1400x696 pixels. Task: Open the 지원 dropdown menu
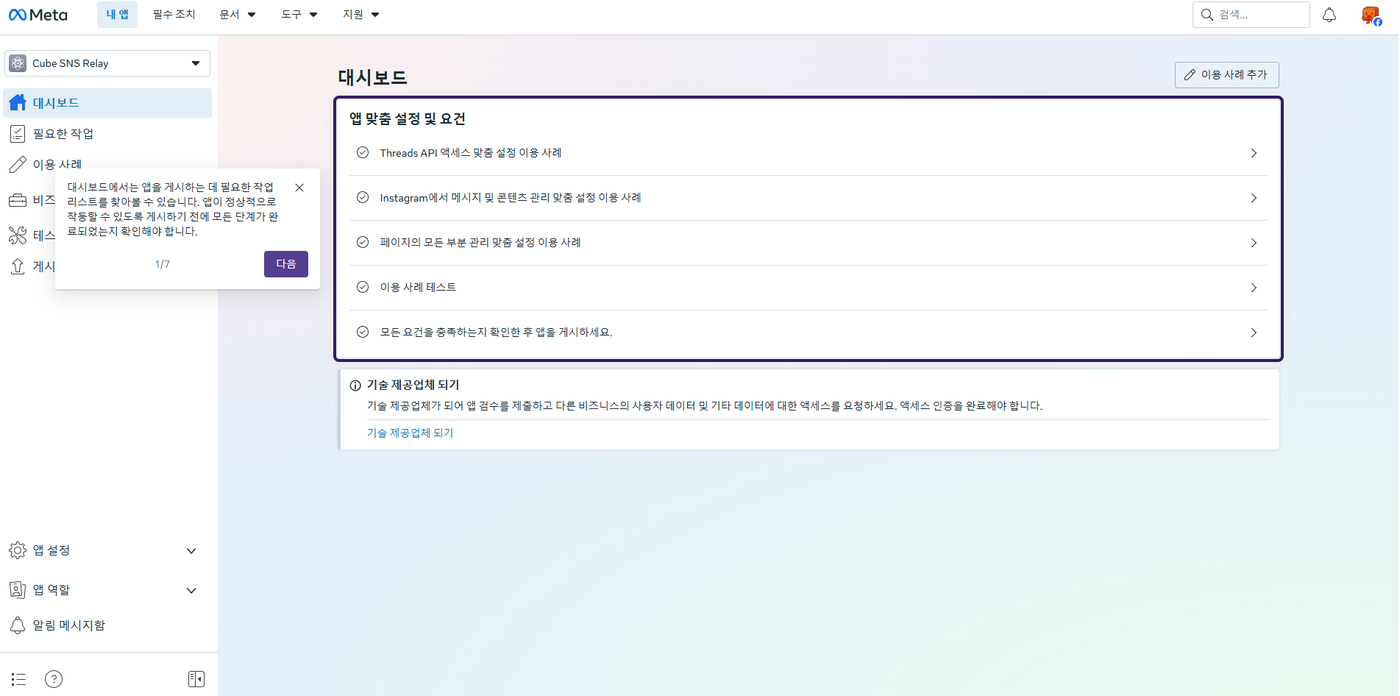click(x=361, y=15)
